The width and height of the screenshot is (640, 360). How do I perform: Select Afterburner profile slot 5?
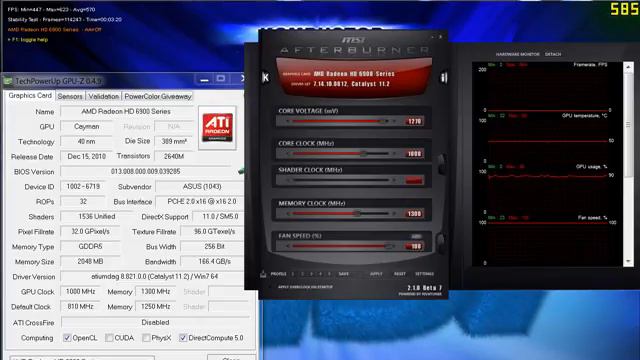pyautogui.click(x=329, y=274)
